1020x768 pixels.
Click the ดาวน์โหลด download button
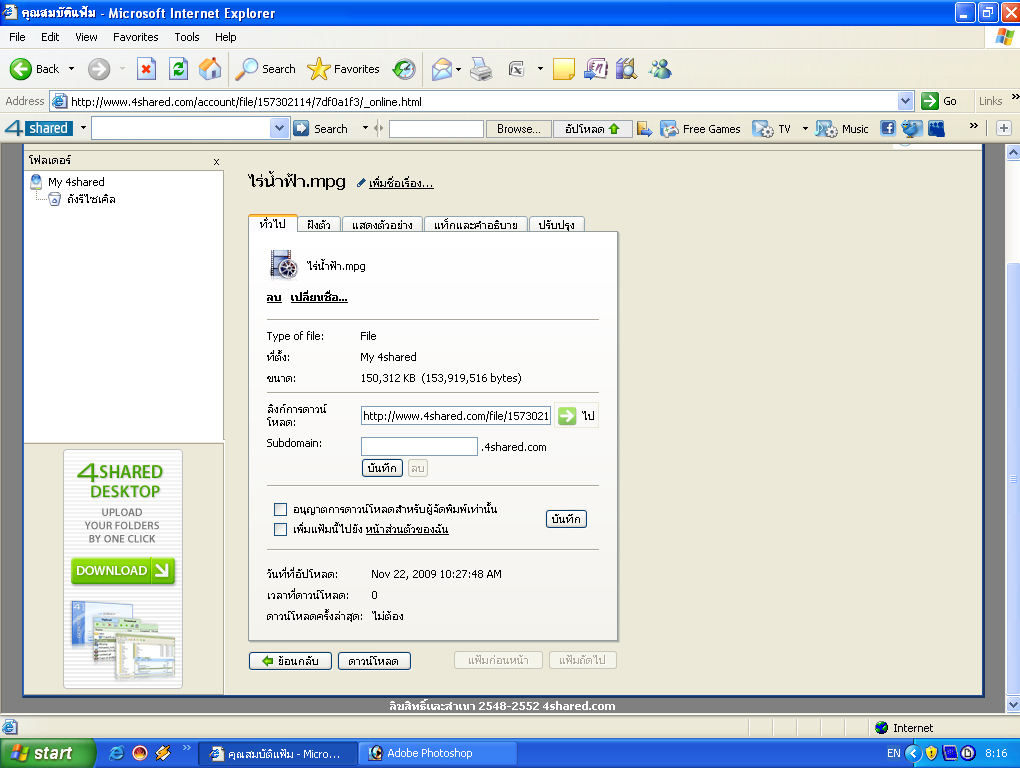point(374,661)
